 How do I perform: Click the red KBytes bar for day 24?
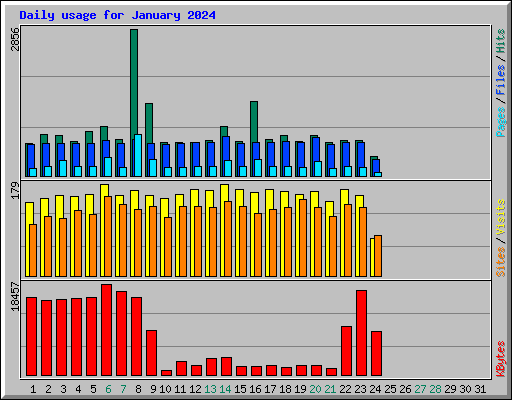376,354
